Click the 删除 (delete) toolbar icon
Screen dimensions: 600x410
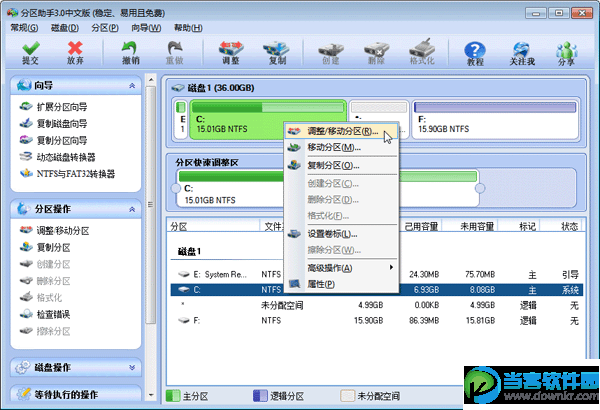click(377, 52)
